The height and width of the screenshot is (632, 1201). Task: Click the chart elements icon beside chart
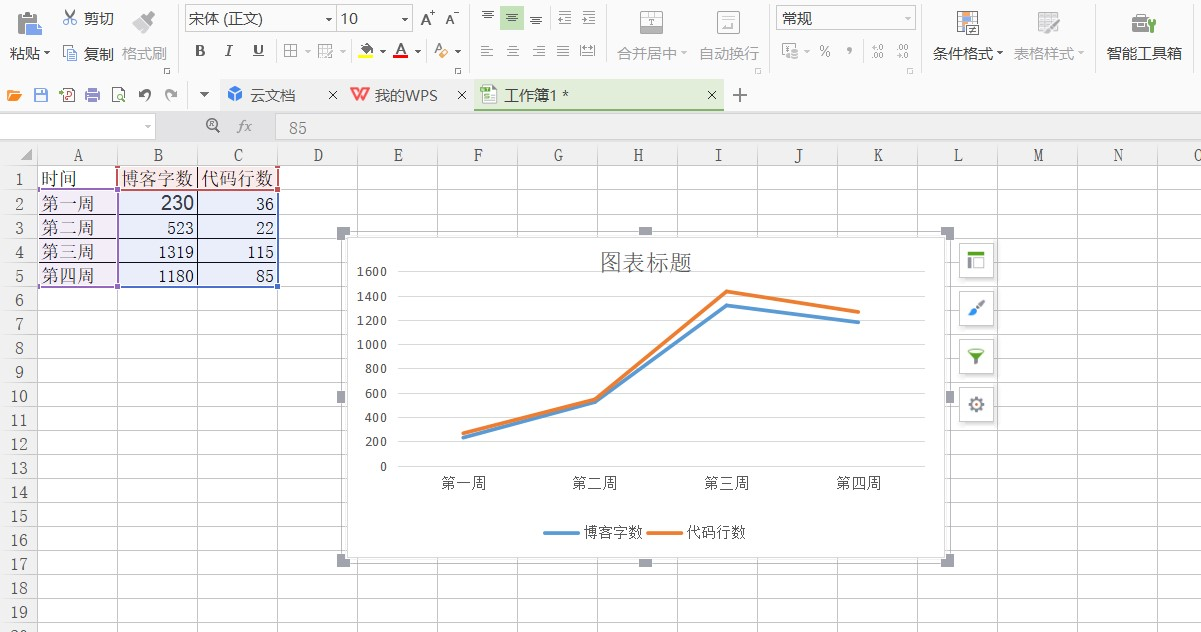pos(976,261)
